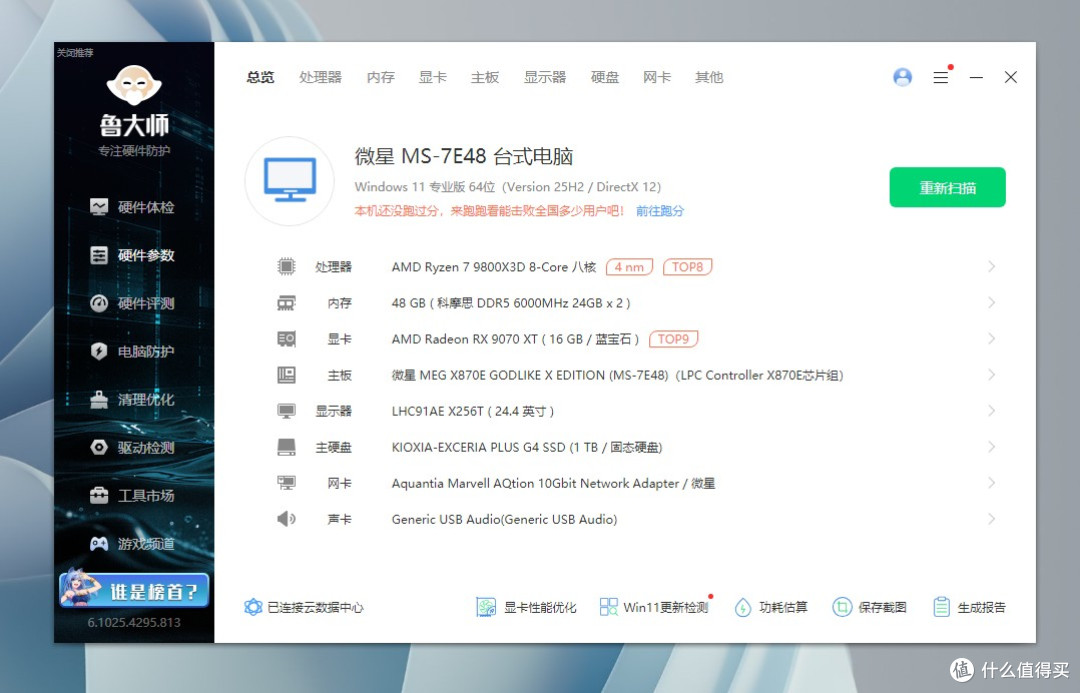Click 关闭推荐 at the sidebar top
Image resolution: width=1080 pixels, height=693 pixels.
[x=75, y=52]
